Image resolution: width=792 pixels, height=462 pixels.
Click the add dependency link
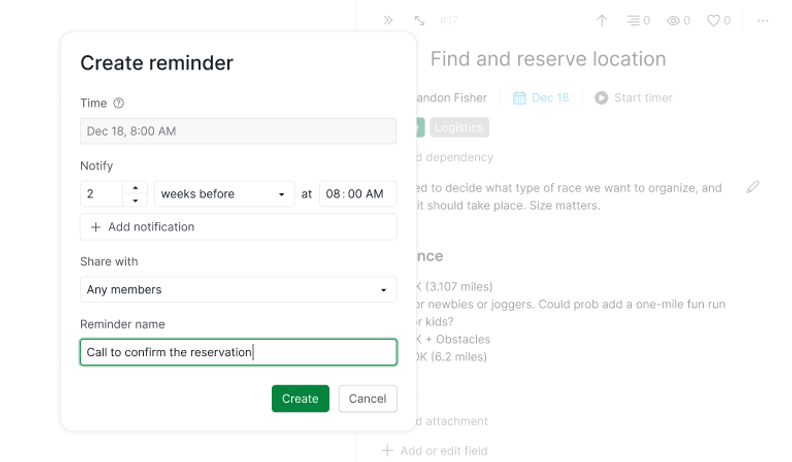coord(454,158)
